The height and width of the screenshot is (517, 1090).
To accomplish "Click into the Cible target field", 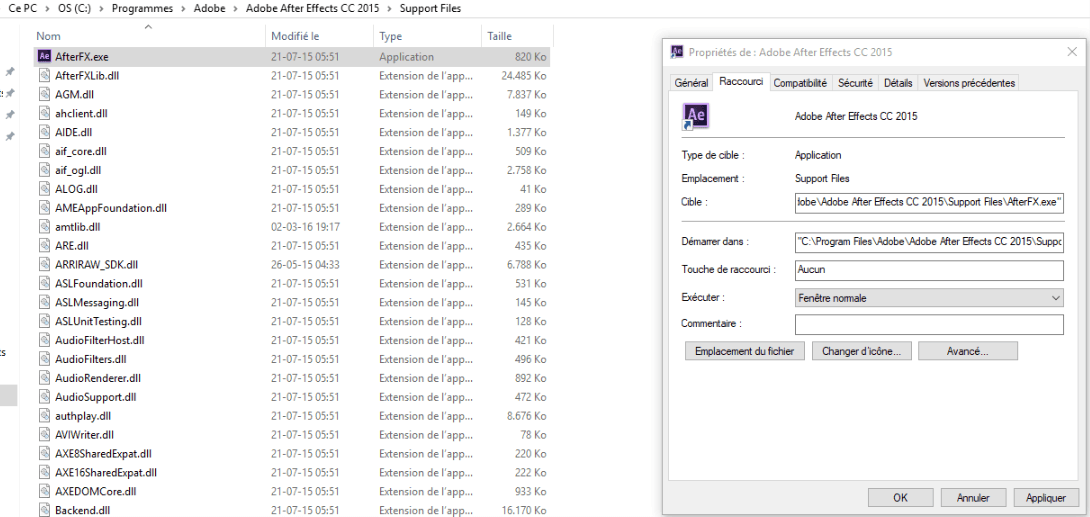I will (929, 202).
